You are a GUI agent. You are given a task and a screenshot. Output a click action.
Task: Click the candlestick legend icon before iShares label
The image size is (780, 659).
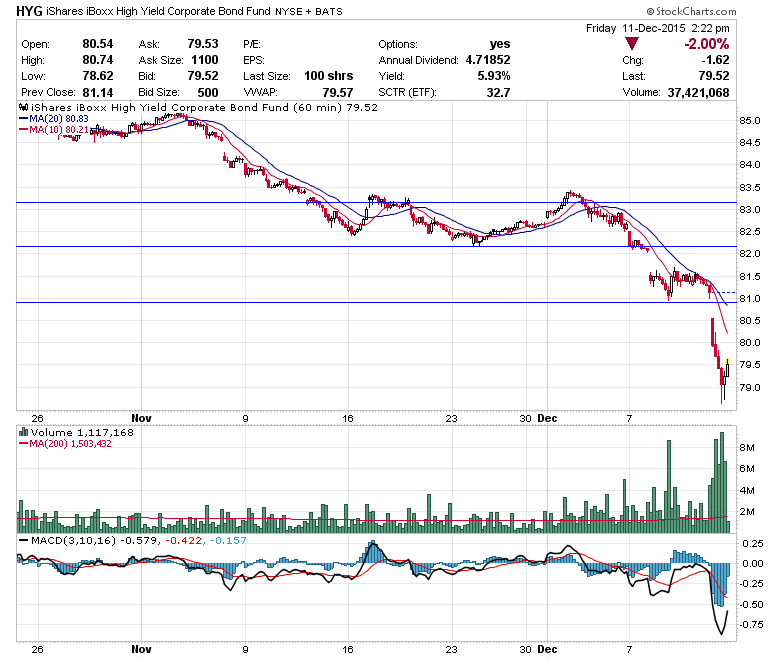point(24,106)
